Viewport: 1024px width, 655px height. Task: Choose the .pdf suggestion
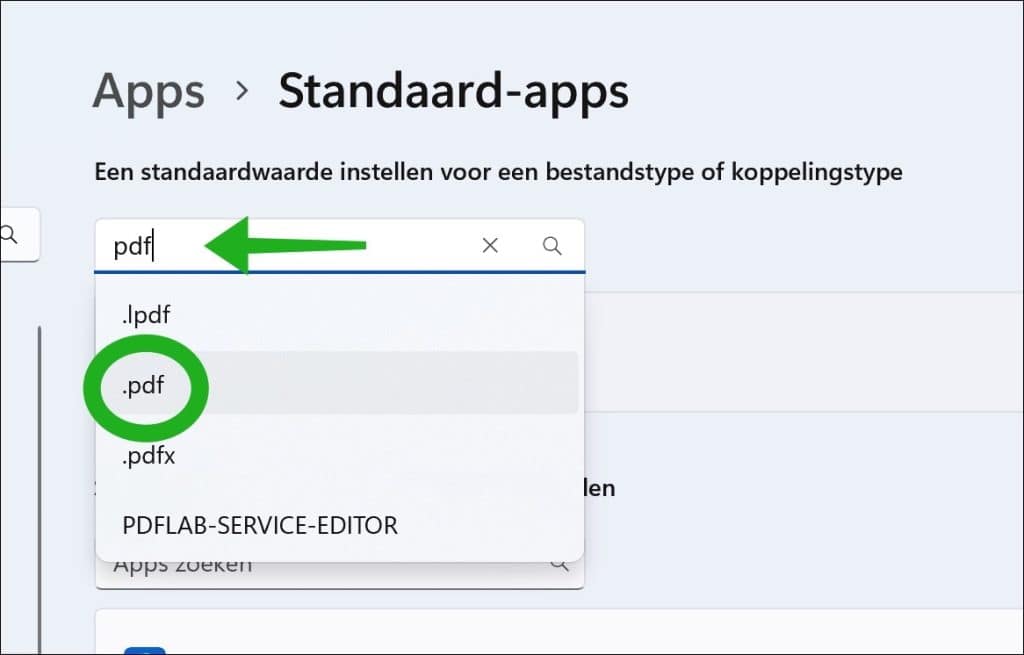click(x=337, y=383)
